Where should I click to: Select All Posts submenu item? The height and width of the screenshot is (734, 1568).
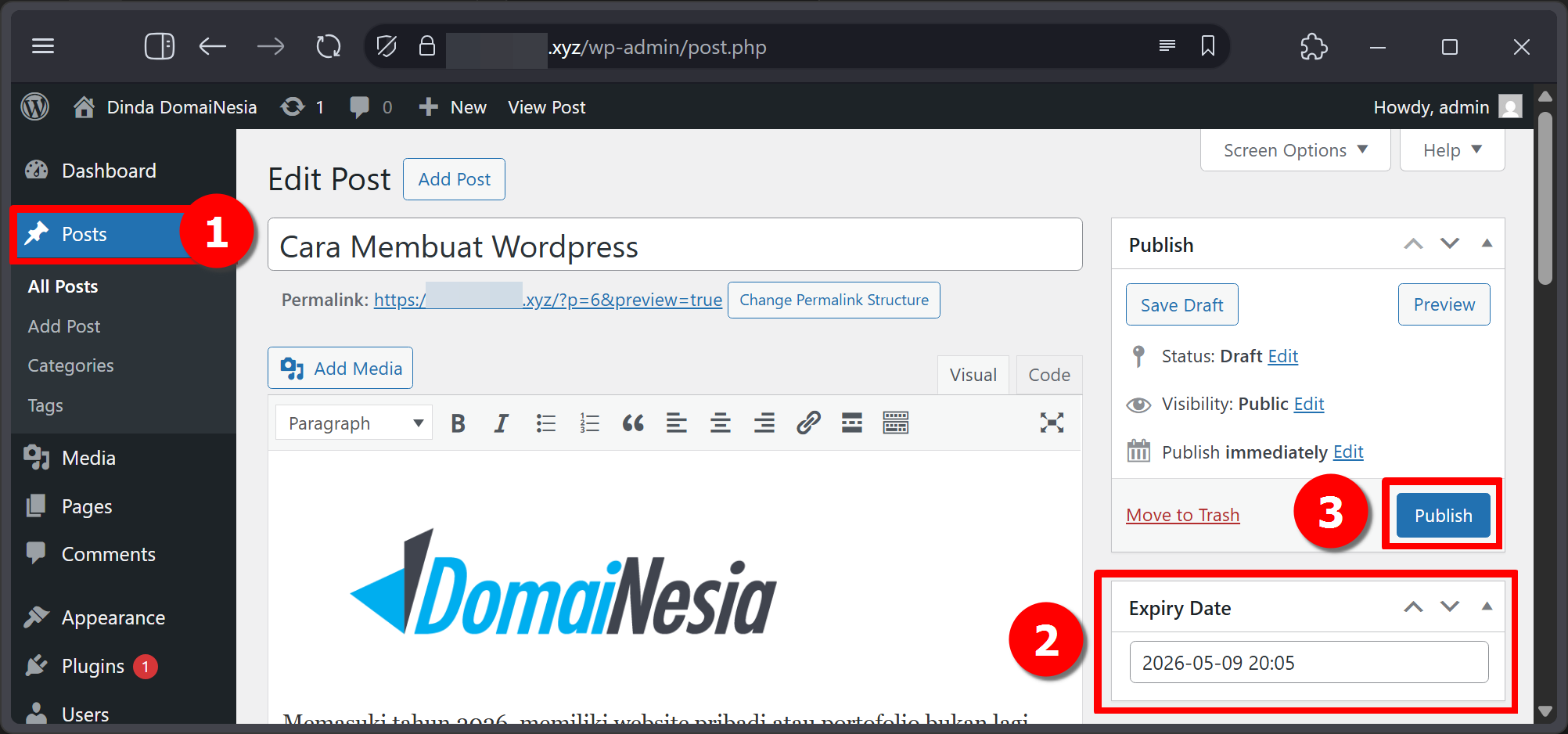(63, 286)
